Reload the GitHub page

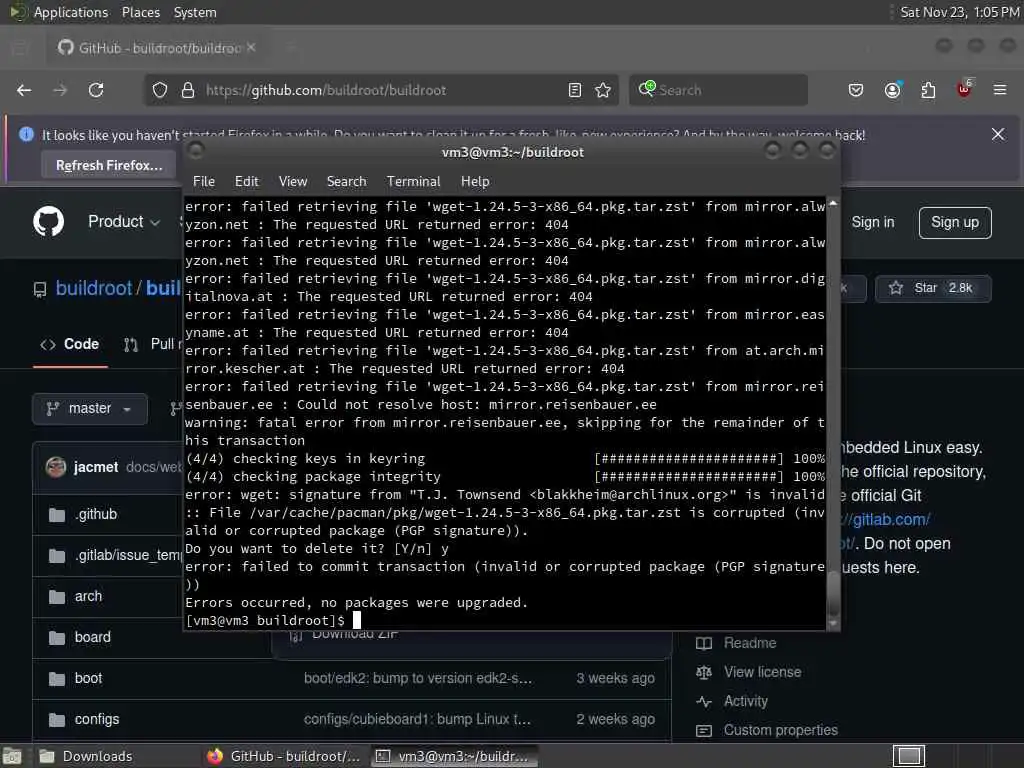(96, 90)
